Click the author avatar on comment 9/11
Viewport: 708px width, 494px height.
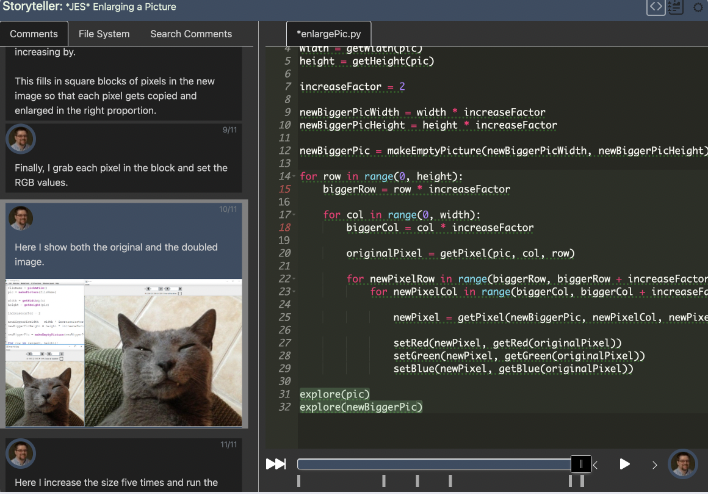[x=21, y=139]
